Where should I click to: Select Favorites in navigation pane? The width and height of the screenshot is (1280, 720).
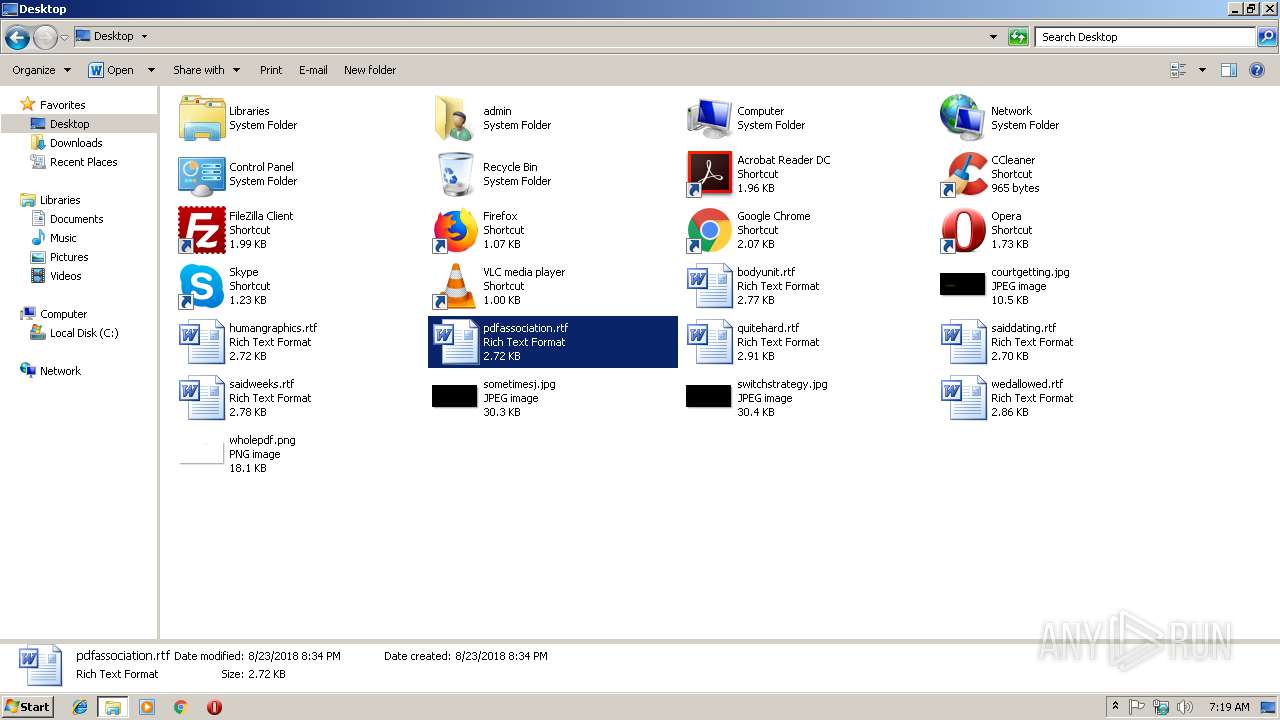pyautogui.click(x=62, y=105)
